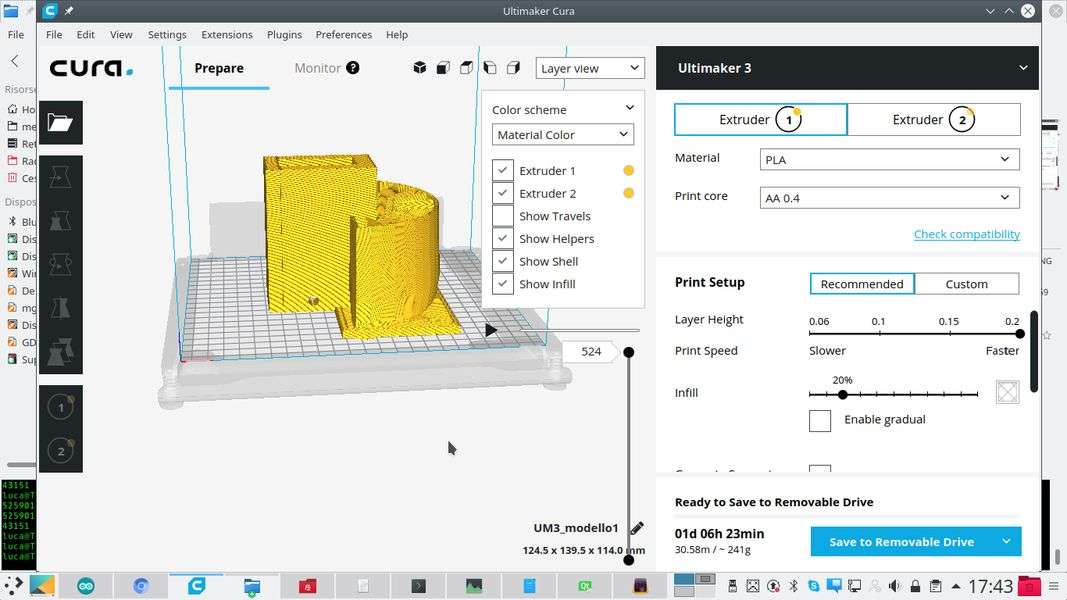The image size is (1067, 600).
Task: Tick the Enable gradual infill checkbox
Action: [820, 420]
